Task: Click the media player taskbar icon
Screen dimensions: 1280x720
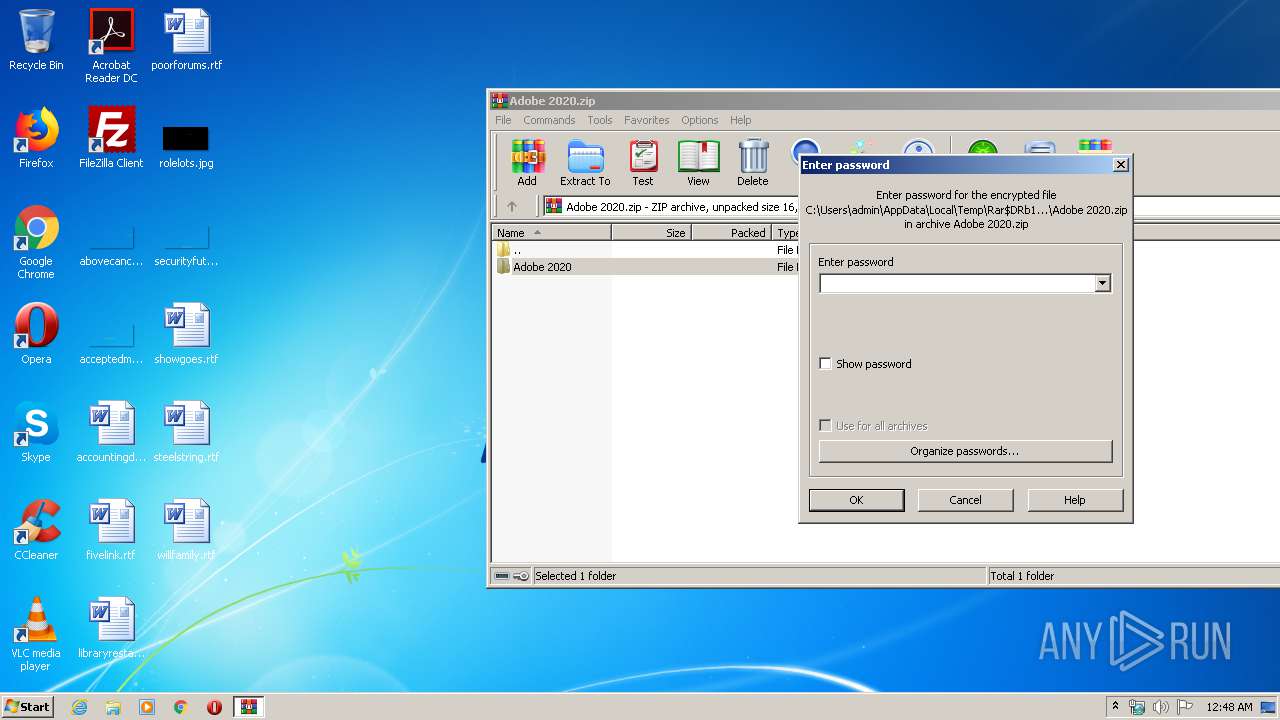Action: [147, 707]
